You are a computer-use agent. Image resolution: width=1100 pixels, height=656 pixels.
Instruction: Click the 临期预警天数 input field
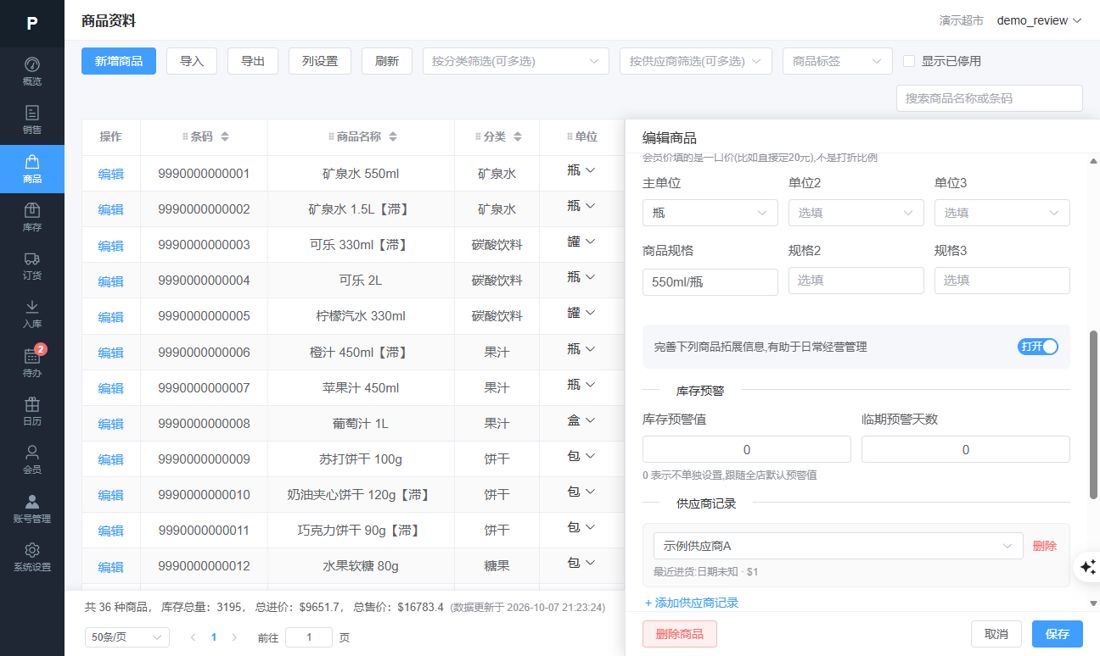click(965, 450)
